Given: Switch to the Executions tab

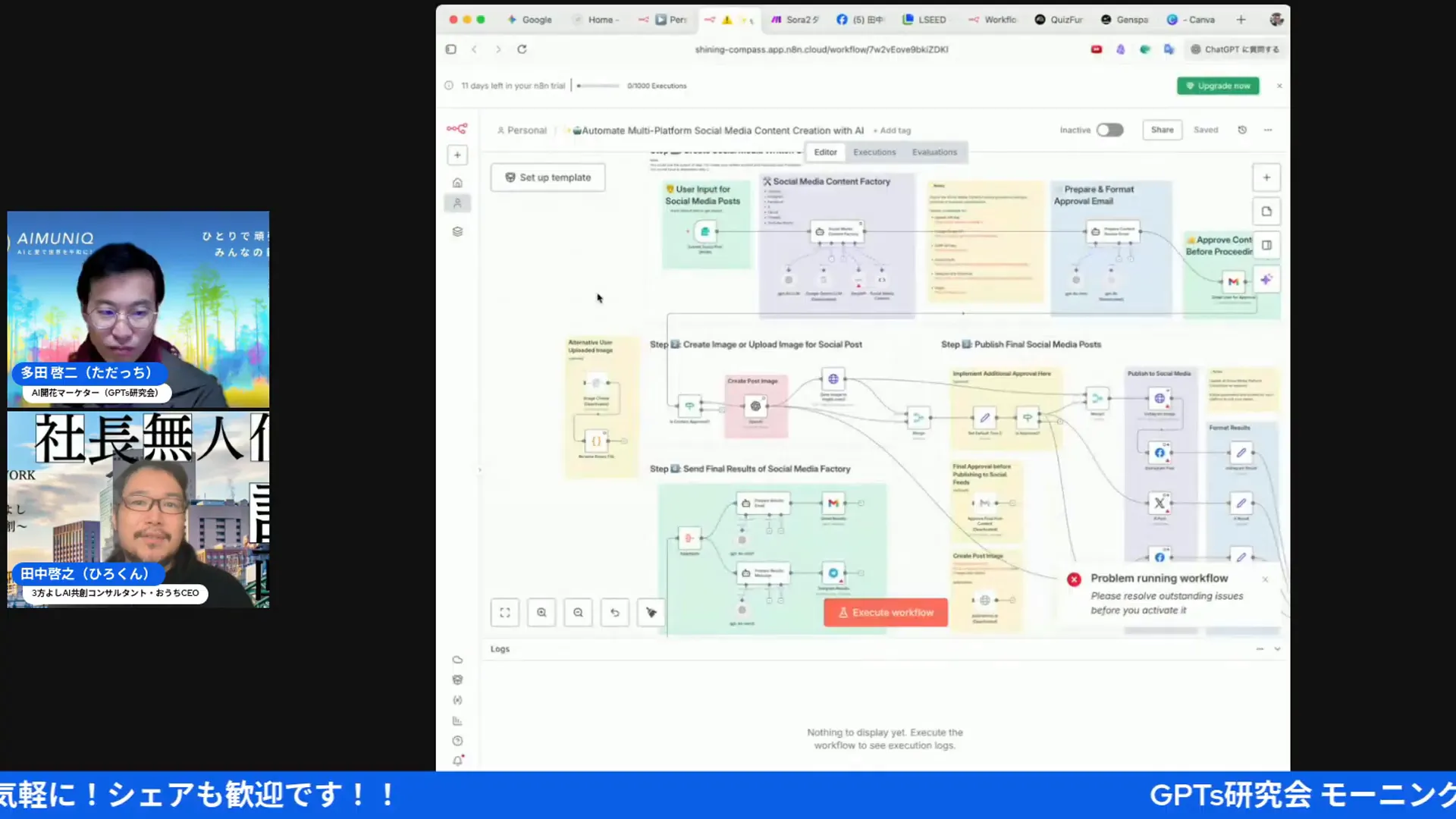Looking at the screenshot, I should (x=874, y=152).
